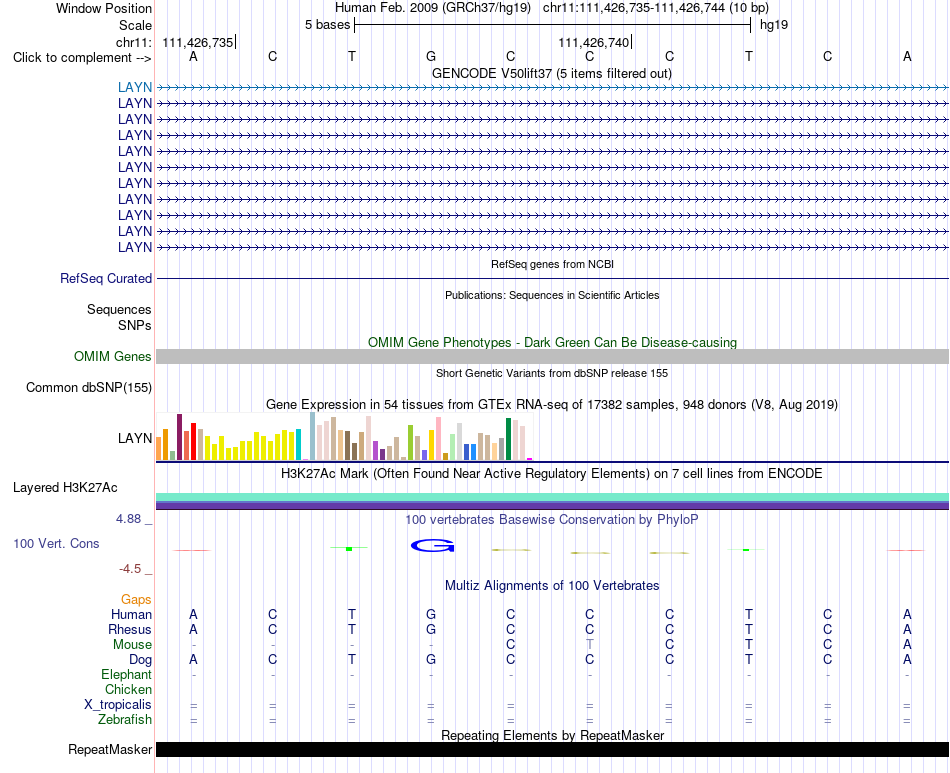The image size is (950, 773).
Task: Select the 'Rhesus' species row label
Action: point(130,629)
